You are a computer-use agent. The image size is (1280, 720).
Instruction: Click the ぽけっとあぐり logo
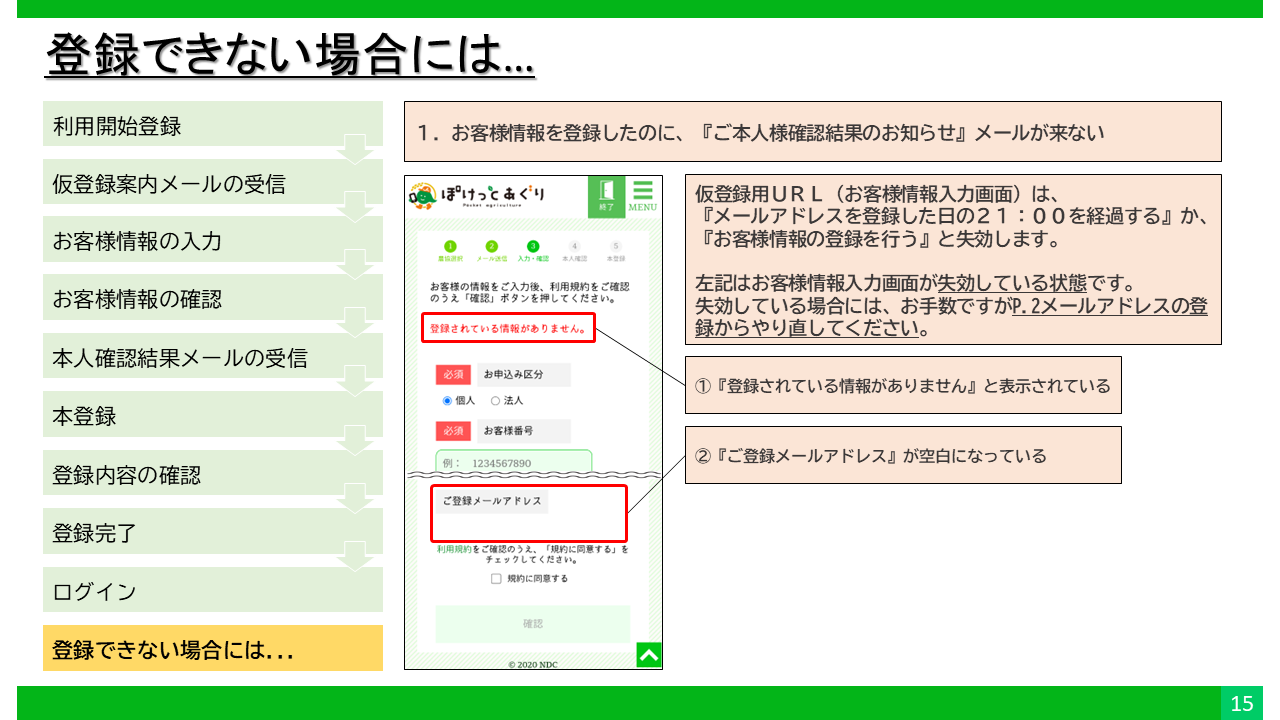(478, 196)
